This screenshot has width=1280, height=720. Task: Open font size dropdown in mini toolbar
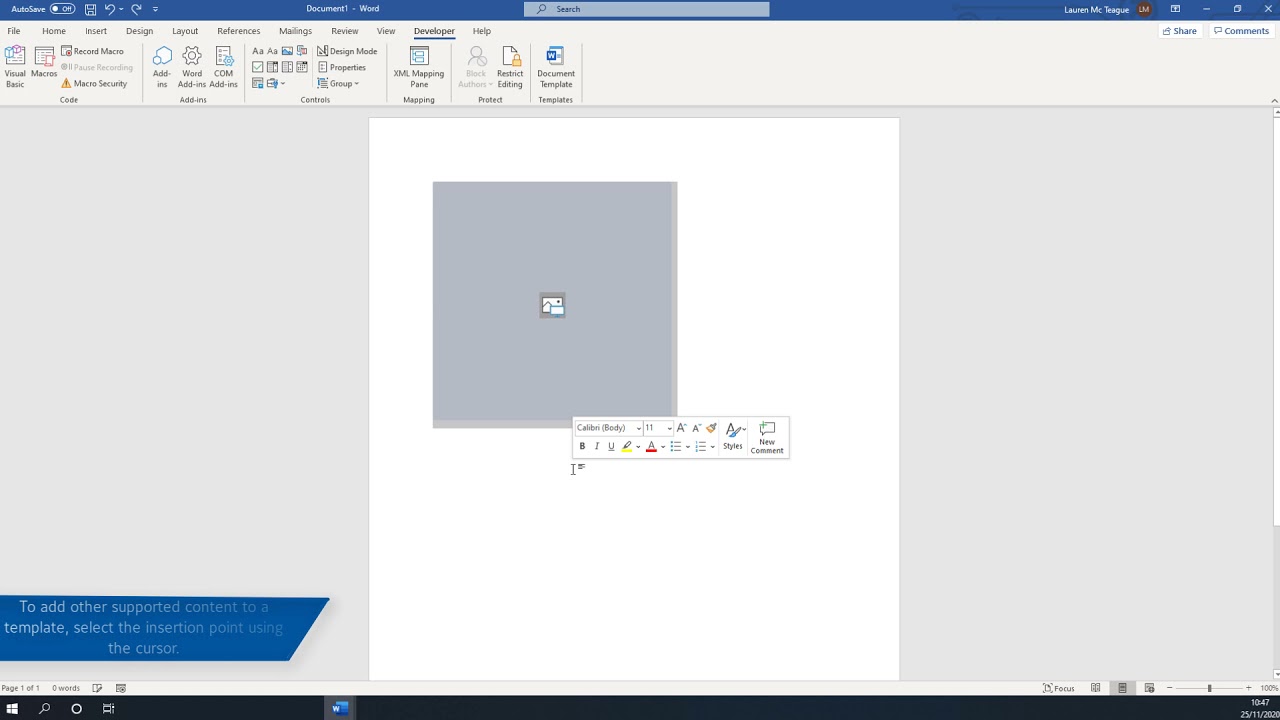[669, 428]
